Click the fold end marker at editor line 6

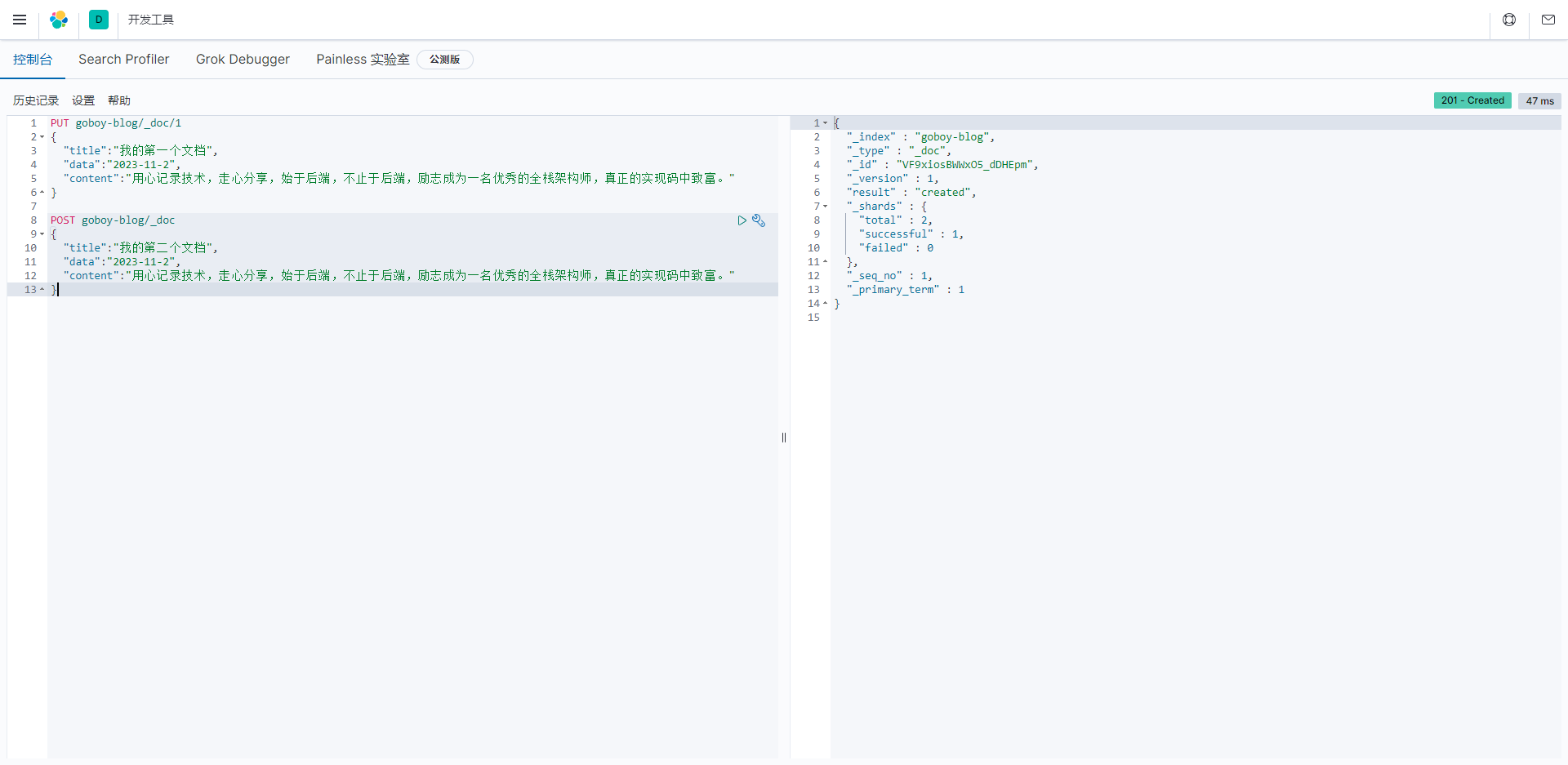pos(42,193)
